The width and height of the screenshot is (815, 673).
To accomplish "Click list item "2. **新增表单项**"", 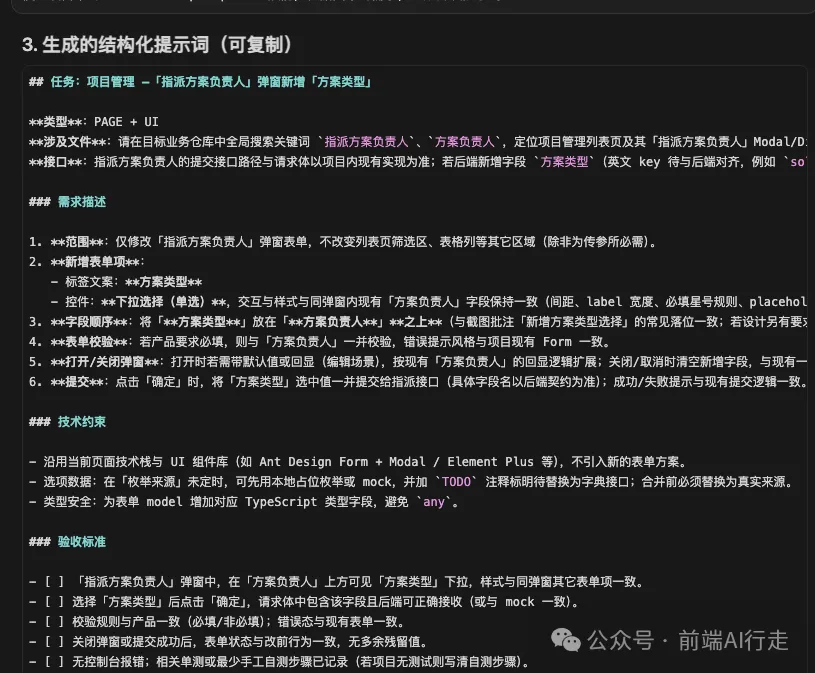I will pyautogui.click(x=87, y=261).
